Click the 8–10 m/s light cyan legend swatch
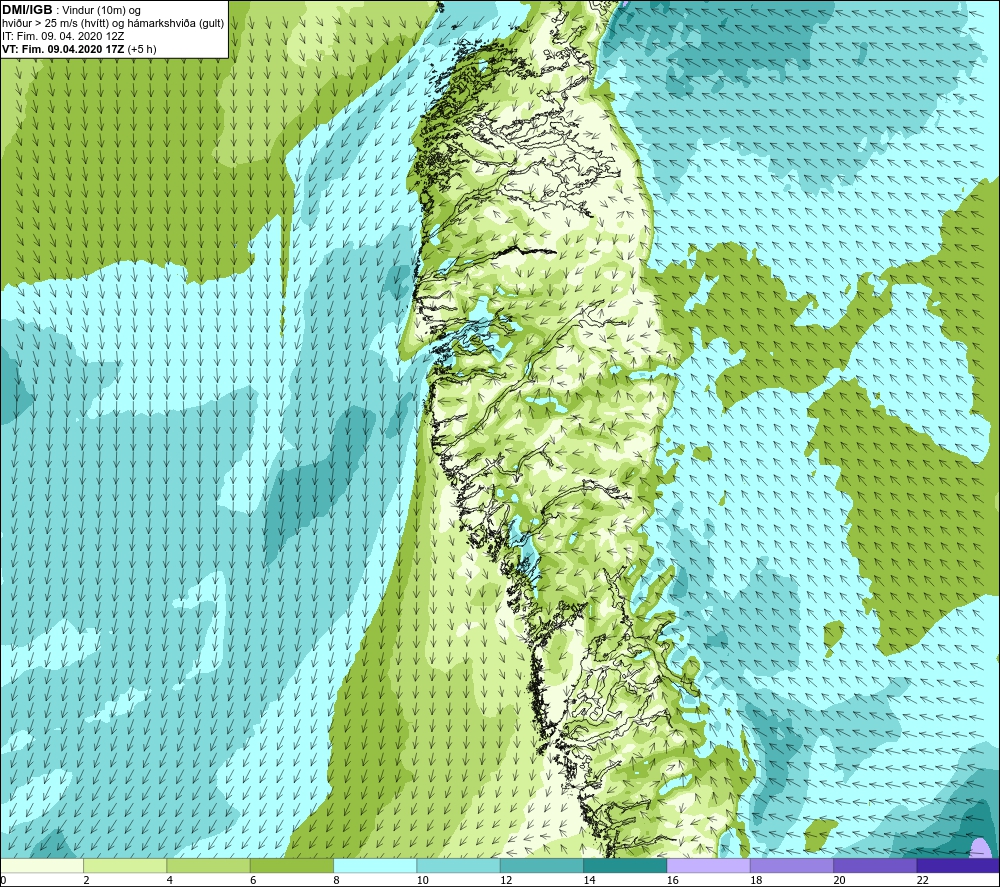This screenshot has height=887, width=1000. pos(375,865)
